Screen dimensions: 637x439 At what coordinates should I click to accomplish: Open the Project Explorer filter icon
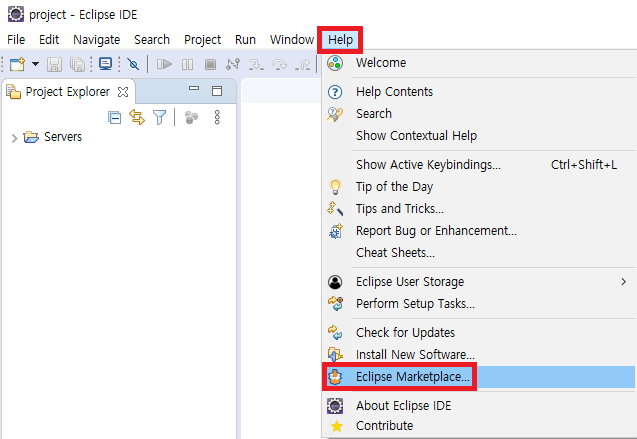coord(160,117)
